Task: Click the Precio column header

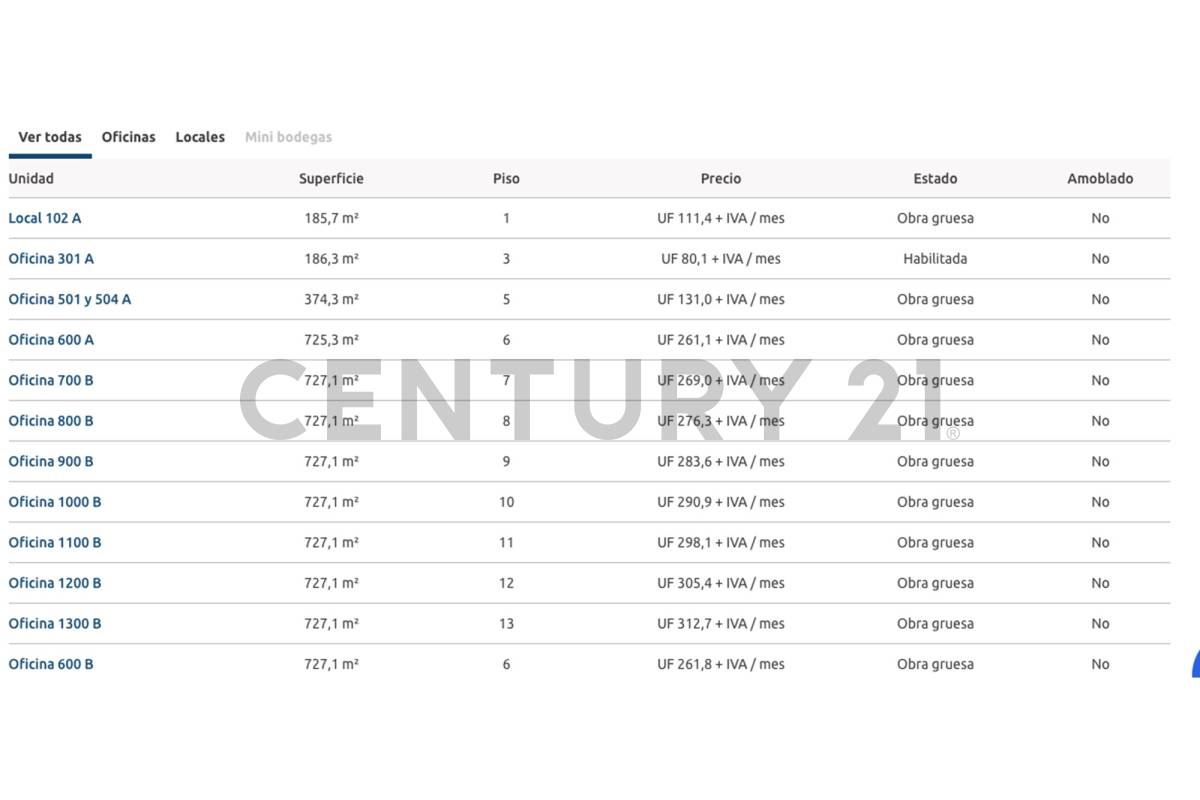Action: click(721, 179)
